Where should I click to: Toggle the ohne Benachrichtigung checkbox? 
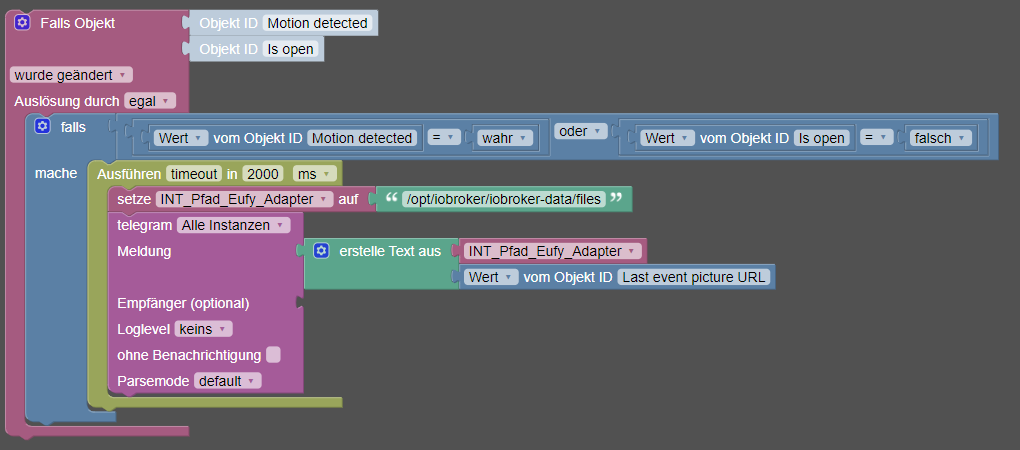tap(273, 354)
